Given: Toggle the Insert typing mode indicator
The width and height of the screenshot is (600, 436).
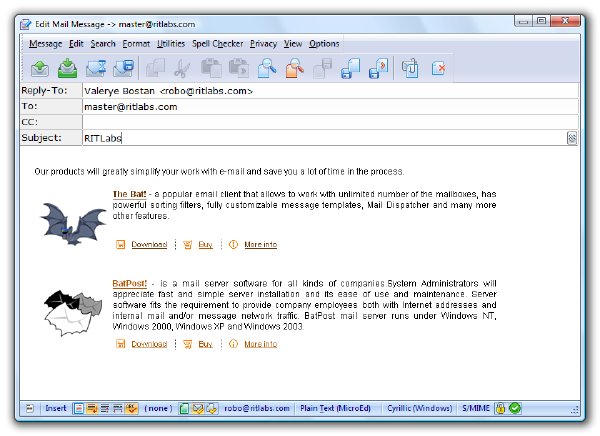Looking at the screenshot, I should click(x=55, y=408).
